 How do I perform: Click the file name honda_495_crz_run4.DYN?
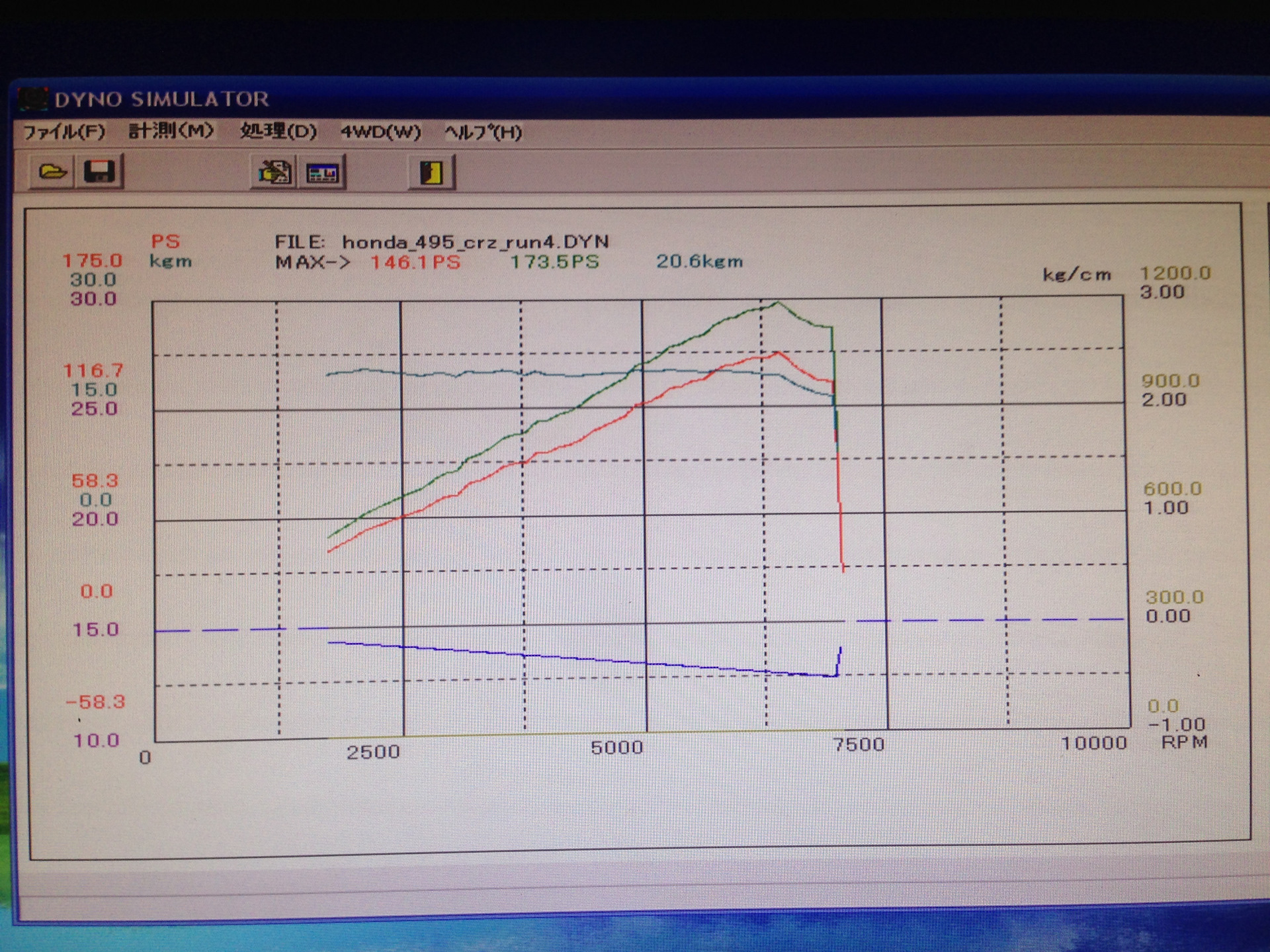point(476,241)
